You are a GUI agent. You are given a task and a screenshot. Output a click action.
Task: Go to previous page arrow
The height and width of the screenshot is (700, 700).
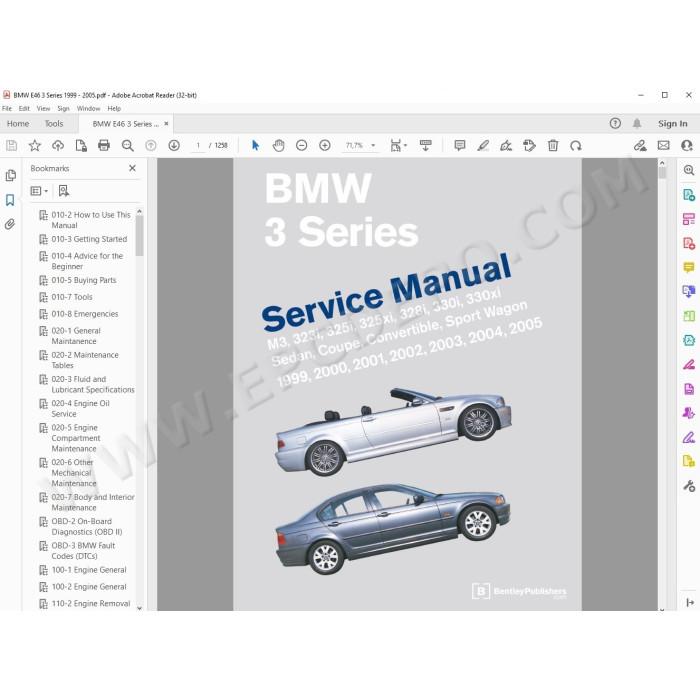pyautogui.click(x=151, y=146)
